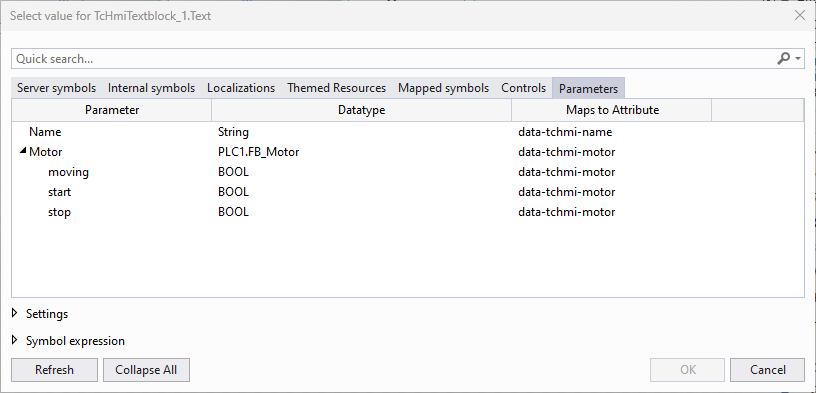
Task: Focus the Quick search field
Action: point(393,59)
